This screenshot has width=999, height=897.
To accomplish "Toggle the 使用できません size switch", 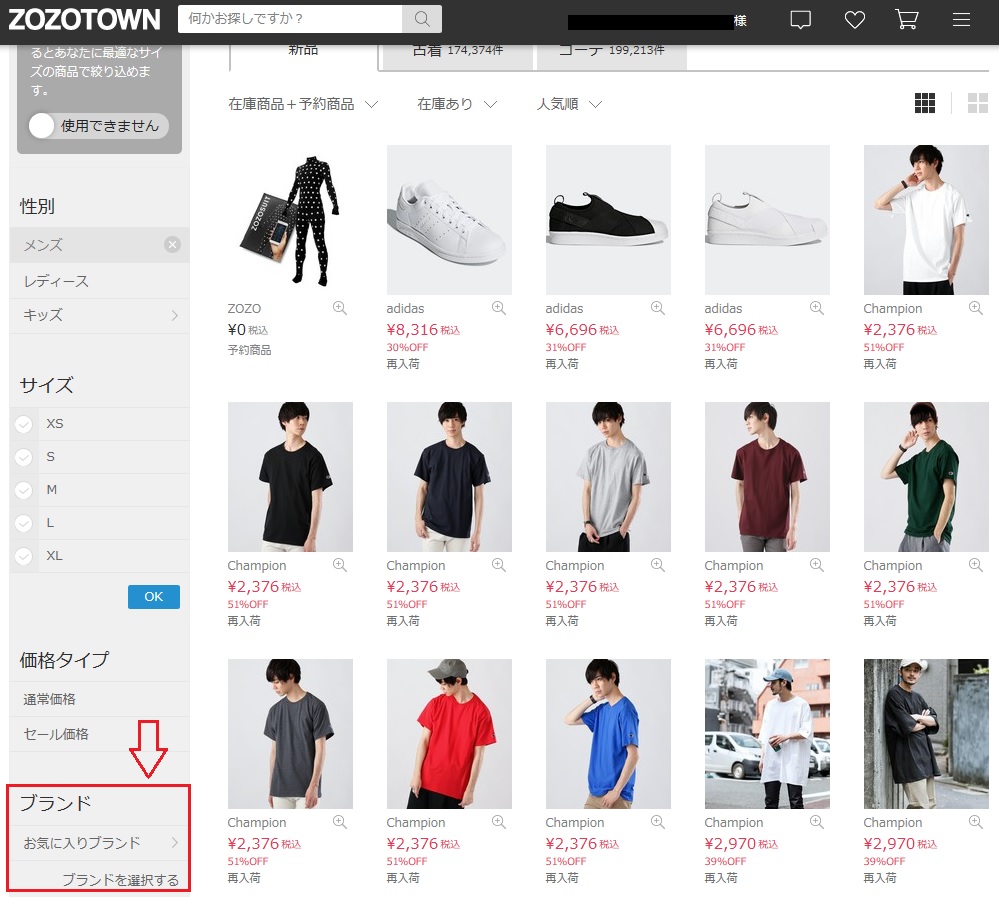I will (99, 126).
